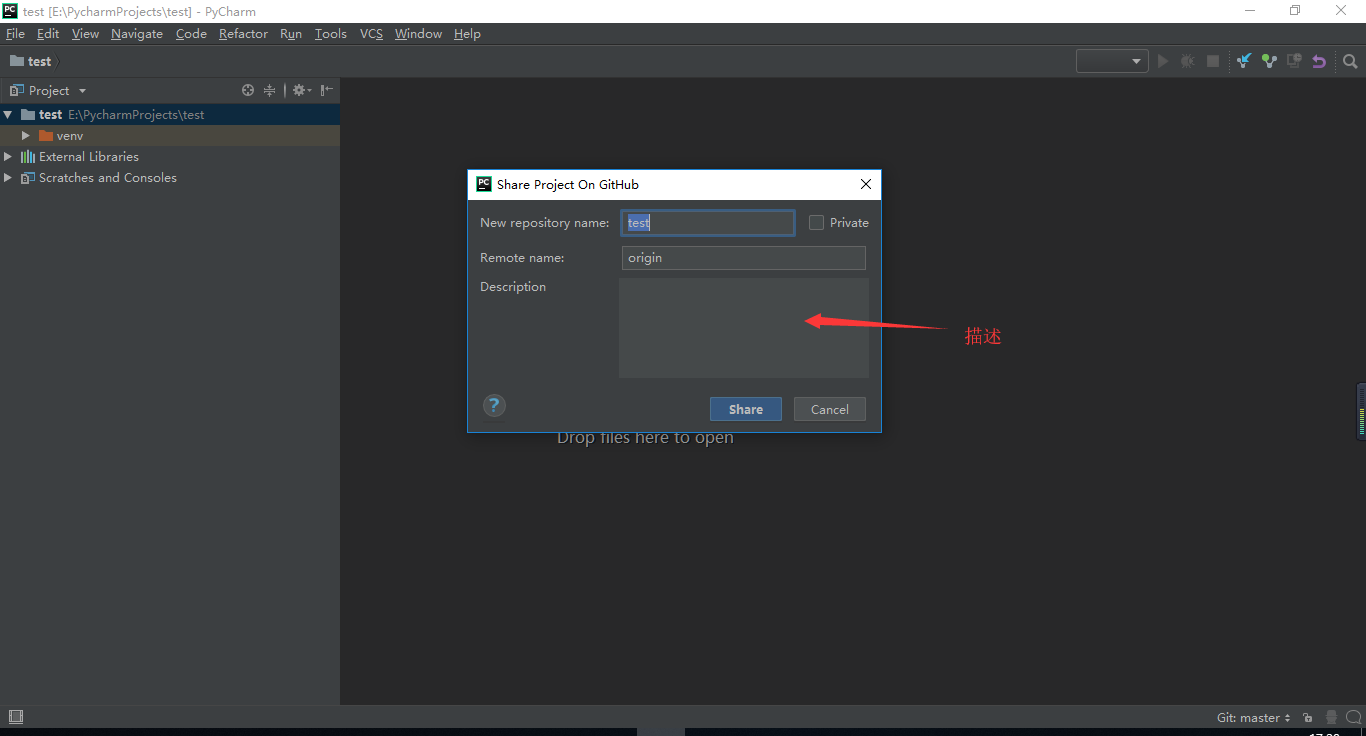Expand the External Libraries node

[x=8, y=157]
